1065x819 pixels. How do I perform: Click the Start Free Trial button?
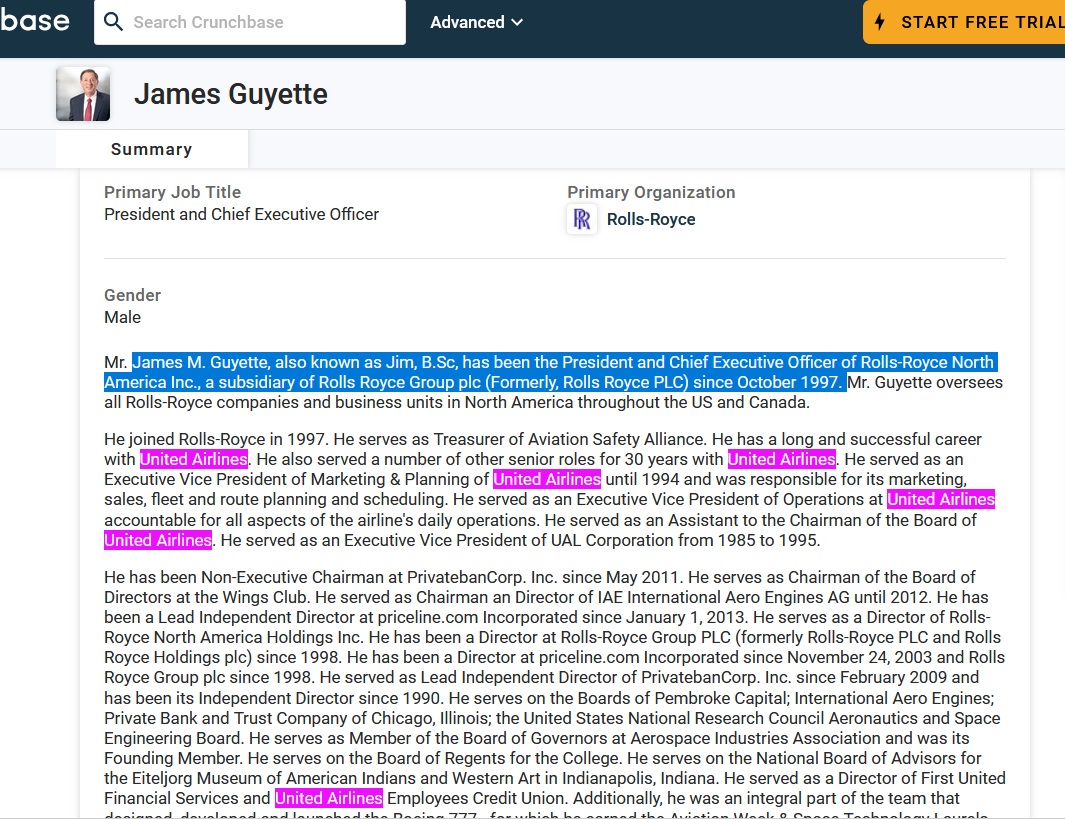tap(964, 22)
